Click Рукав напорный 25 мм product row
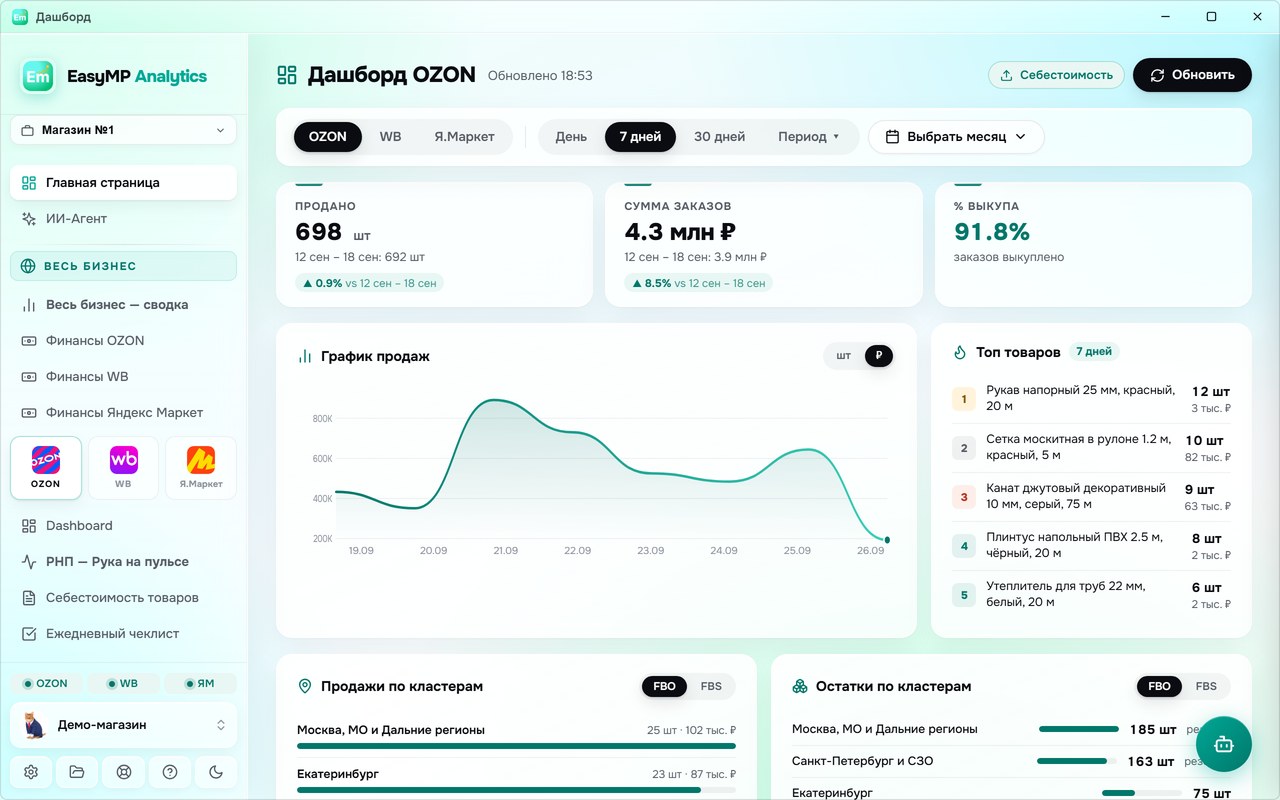The image size is (1280, 800). [x=1091, y=399]
